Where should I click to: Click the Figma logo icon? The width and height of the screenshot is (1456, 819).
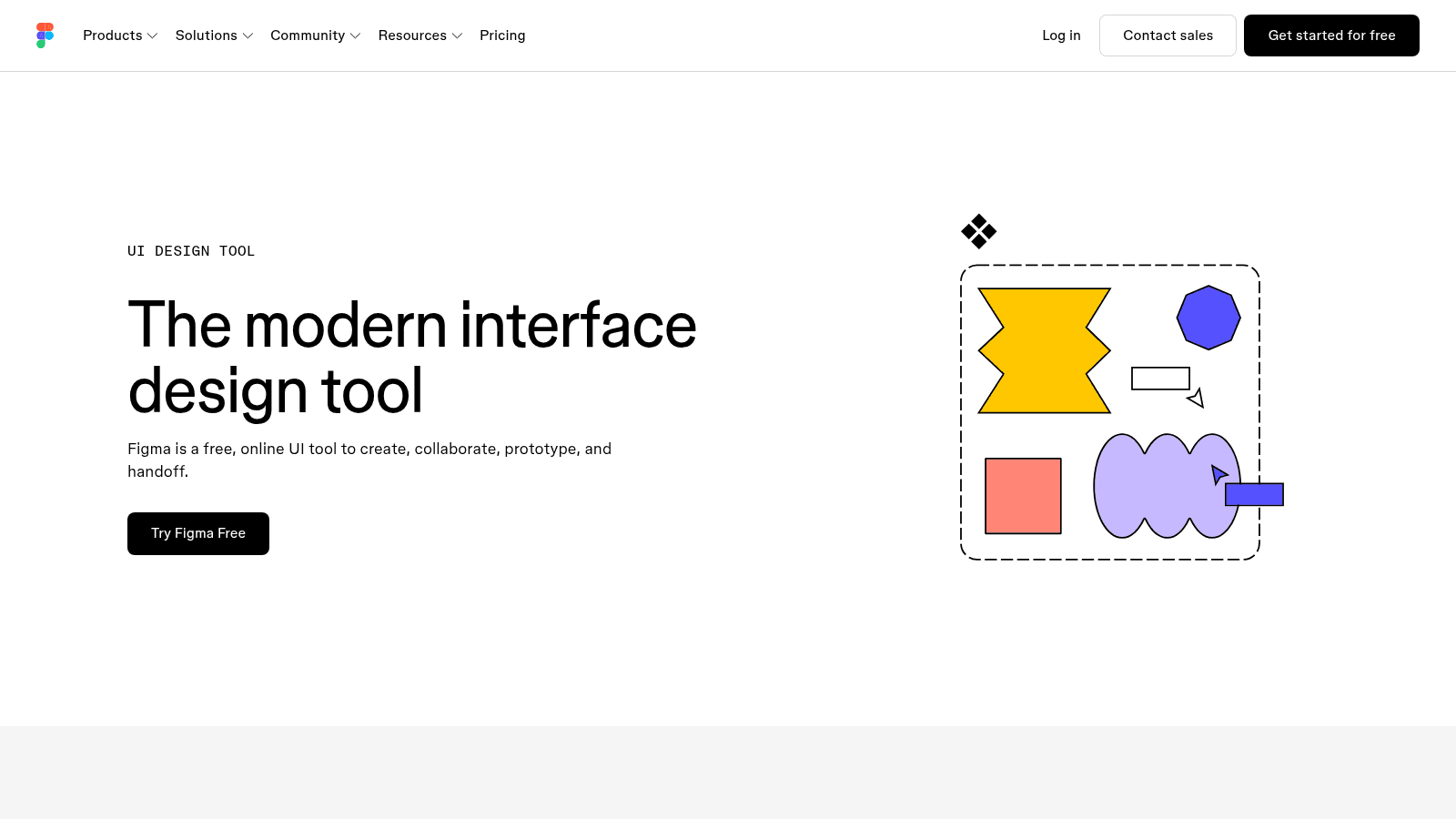(x=45, y=35)
